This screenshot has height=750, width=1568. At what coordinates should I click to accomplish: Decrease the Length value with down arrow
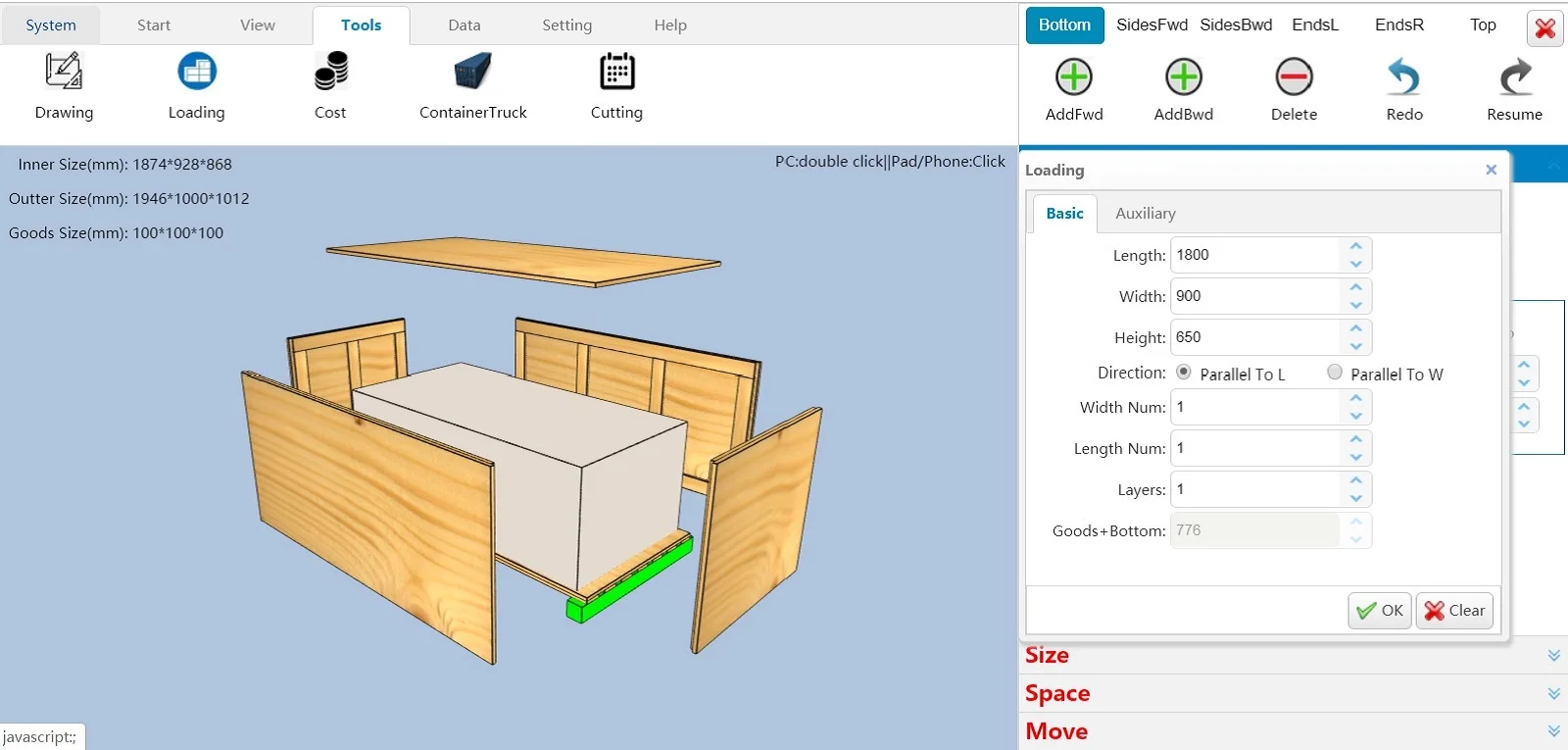pyautogui.click(x=1355, y=264)
